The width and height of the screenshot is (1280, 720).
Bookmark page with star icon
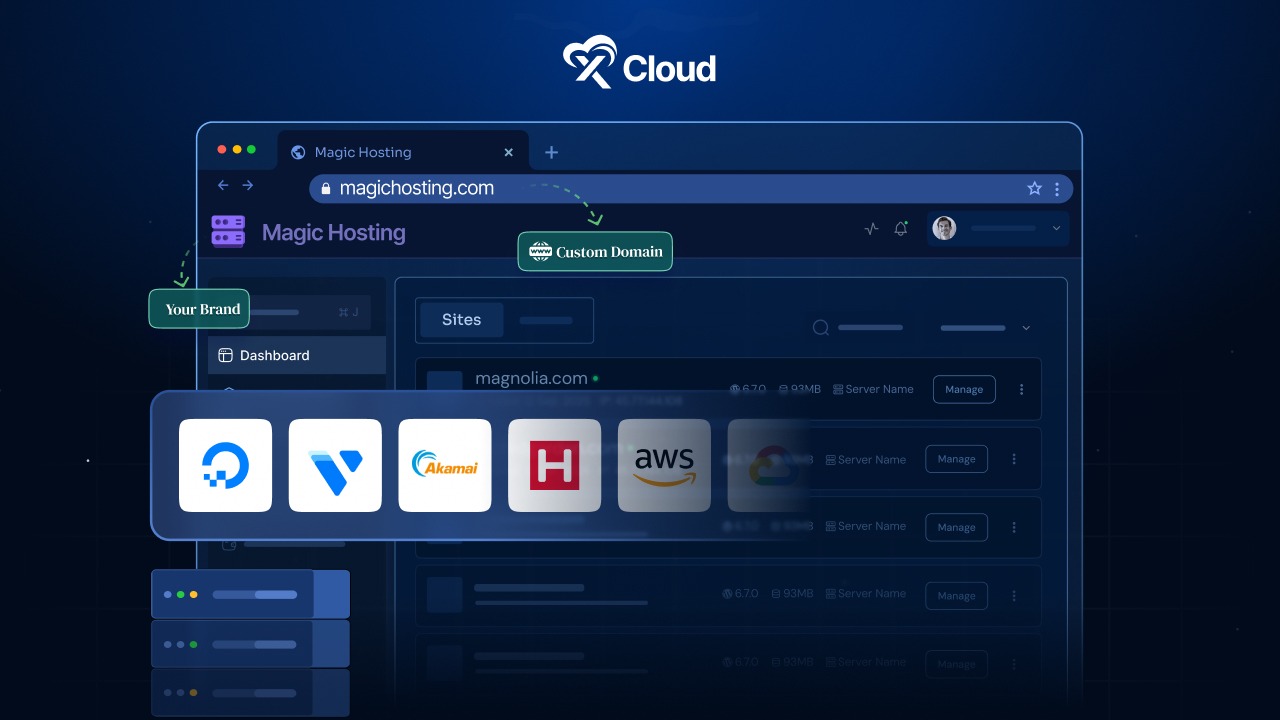pos(1034,188)
